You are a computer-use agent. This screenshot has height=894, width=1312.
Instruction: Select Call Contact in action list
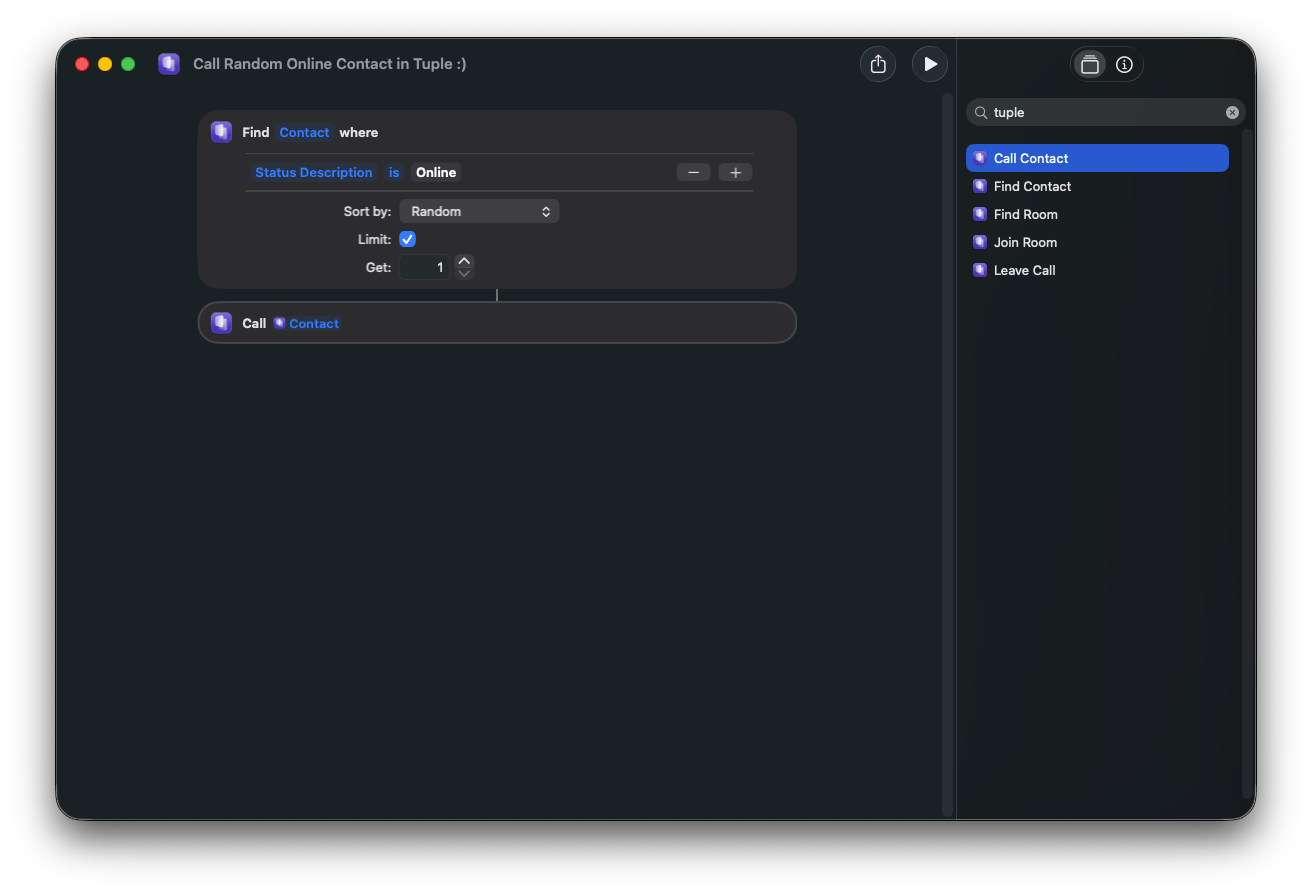[1097, 158]
